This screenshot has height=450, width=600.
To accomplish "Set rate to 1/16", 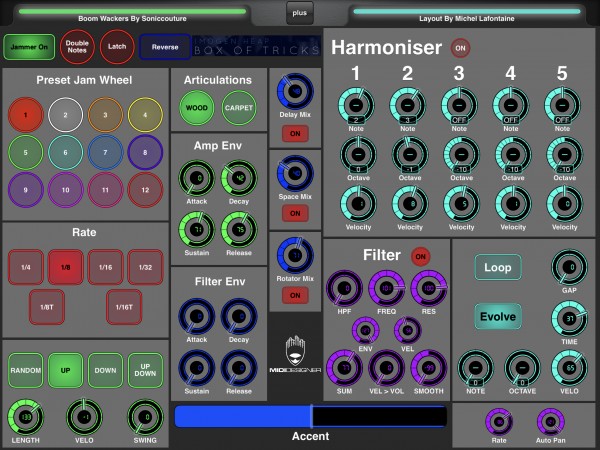I will 105,267.
